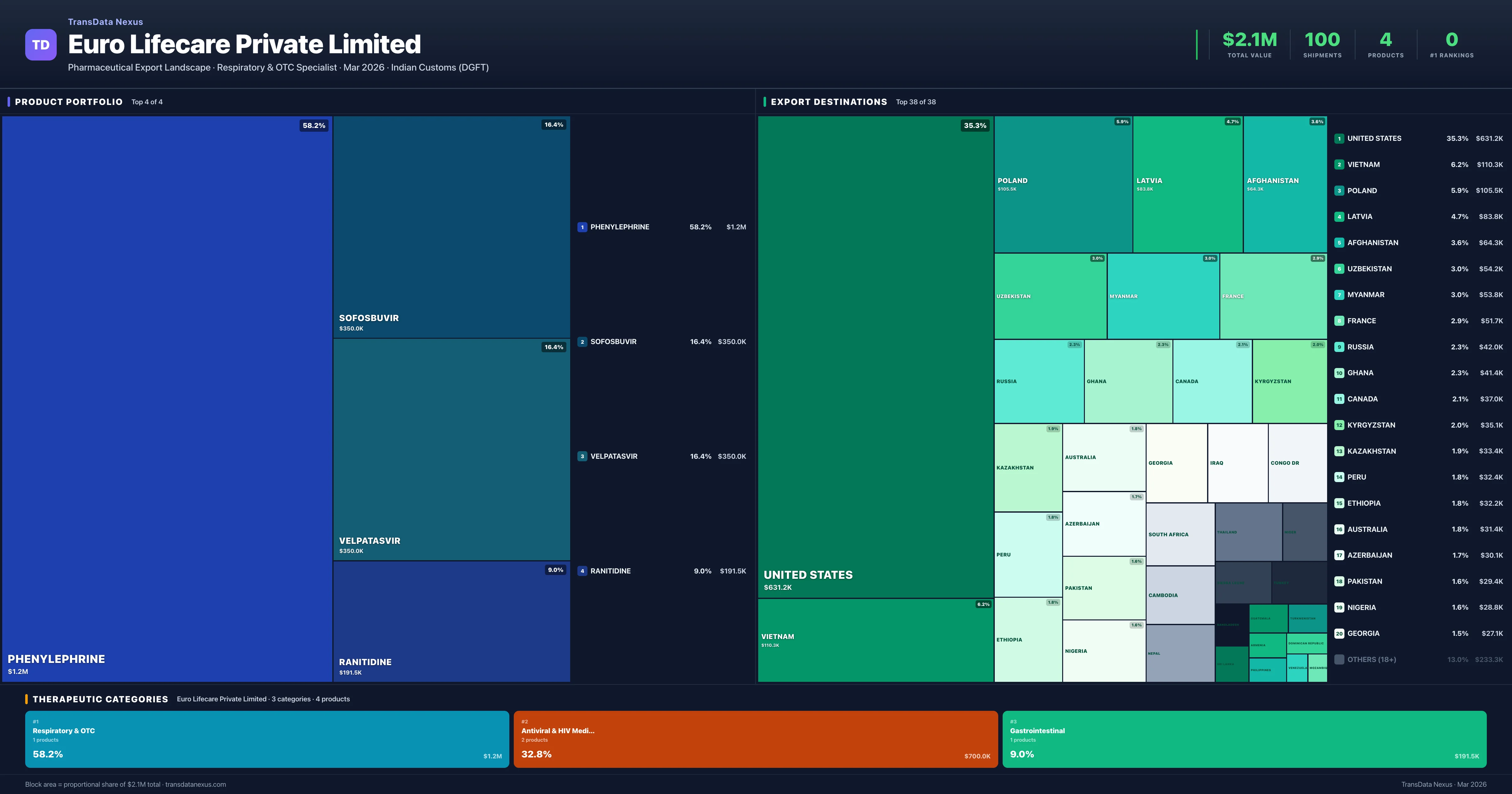Click badge 3 next to VELPATASVIR
Viewport: 1512px width, 794px height.
coord(582,456)
